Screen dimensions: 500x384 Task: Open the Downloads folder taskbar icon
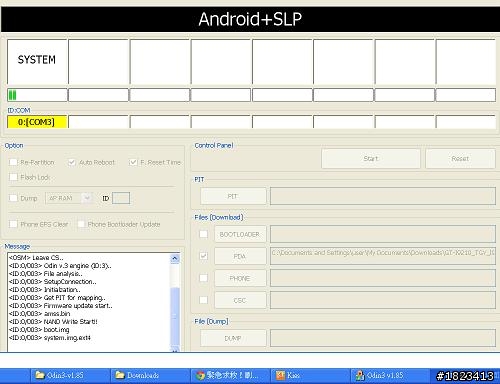[x=150, y=376]
